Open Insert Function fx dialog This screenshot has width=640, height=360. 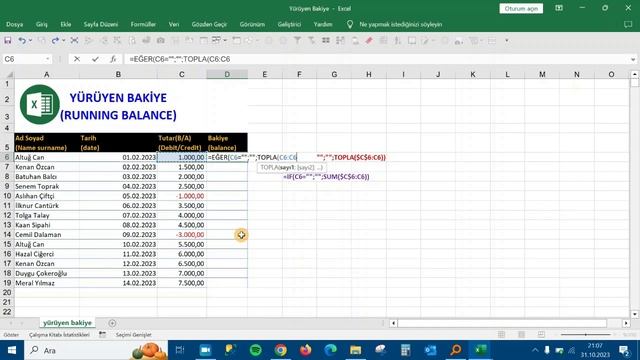113,59
